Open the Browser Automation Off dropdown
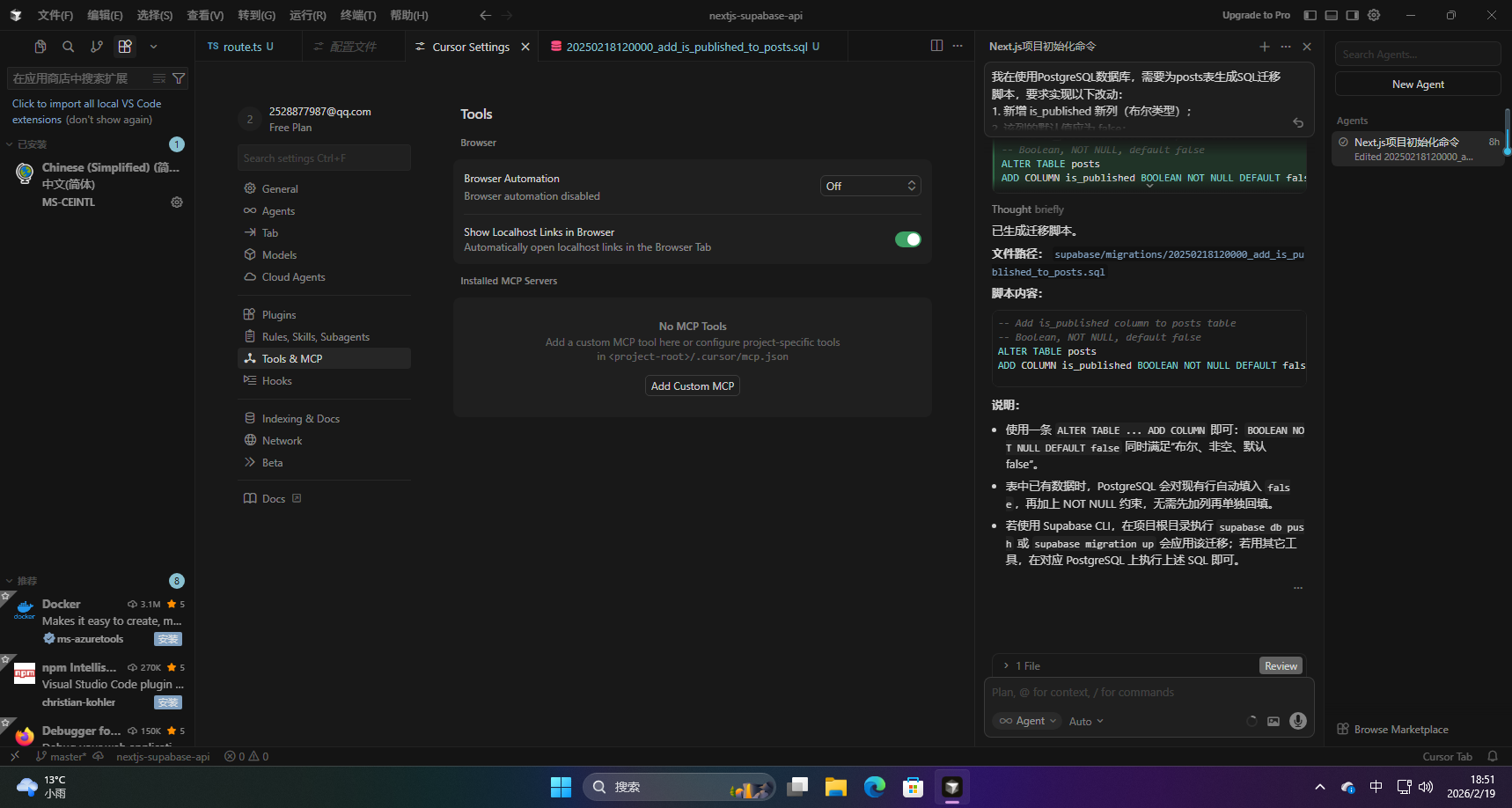The image size is (1512, 808). point(870,186)
